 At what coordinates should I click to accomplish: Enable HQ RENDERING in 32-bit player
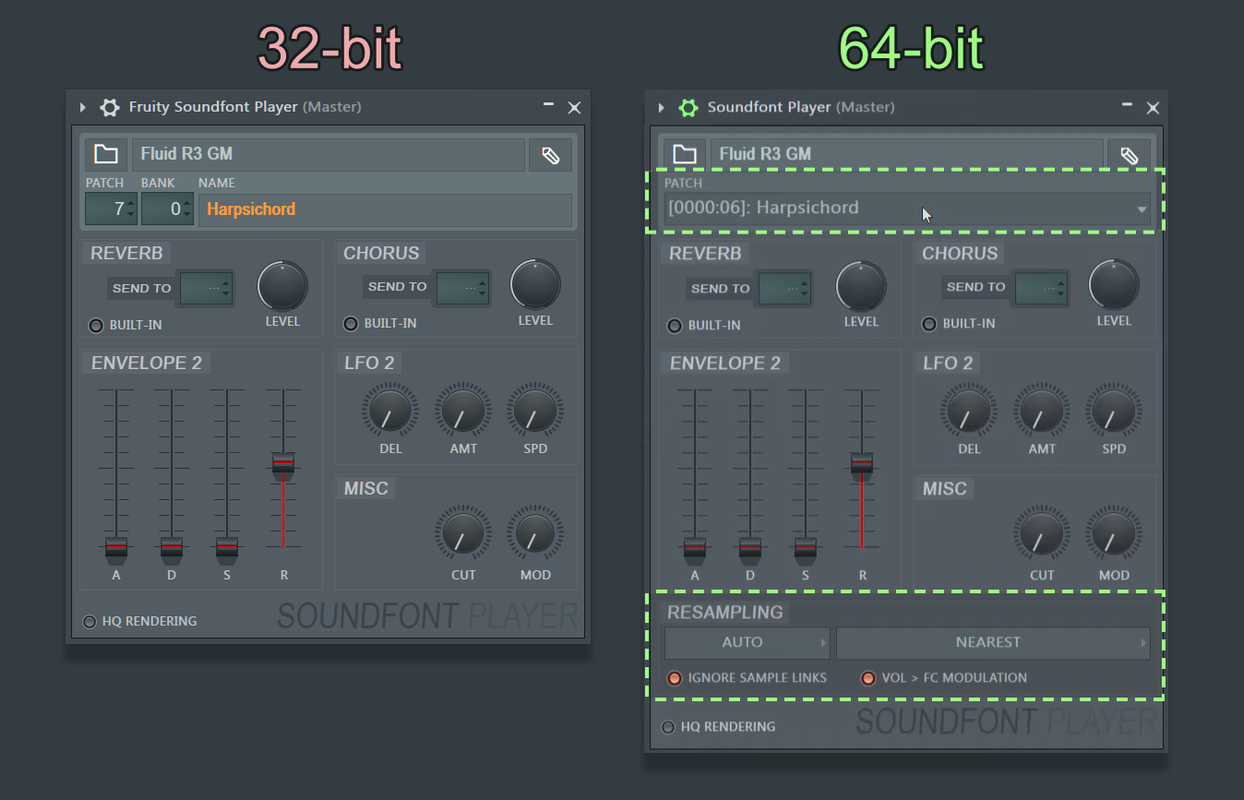90,621
